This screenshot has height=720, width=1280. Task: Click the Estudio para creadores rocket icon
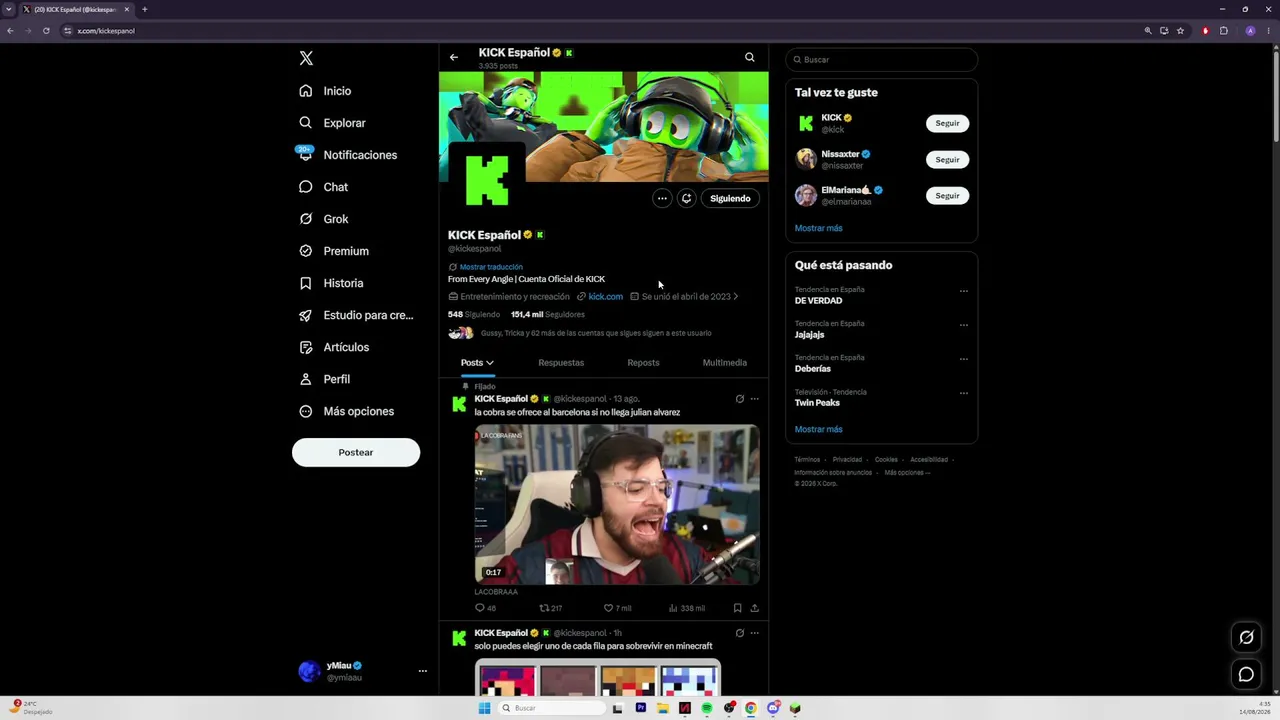click(x=306, y=315)
